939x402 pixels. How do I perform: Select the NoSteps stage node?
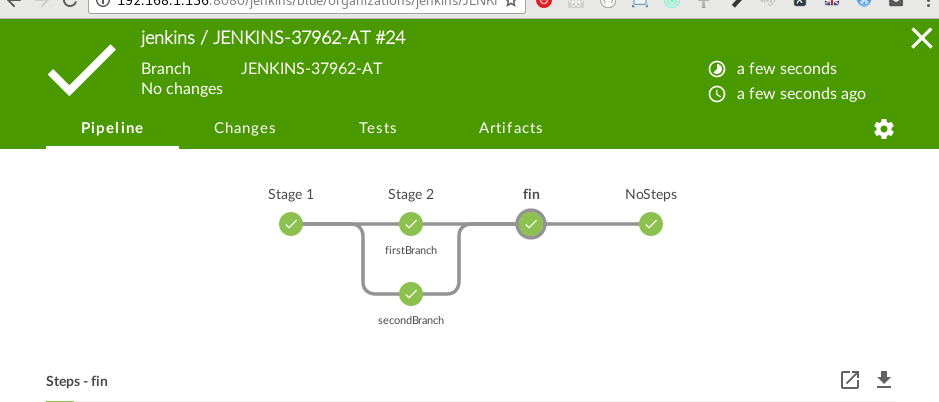[x=651, y=224]
